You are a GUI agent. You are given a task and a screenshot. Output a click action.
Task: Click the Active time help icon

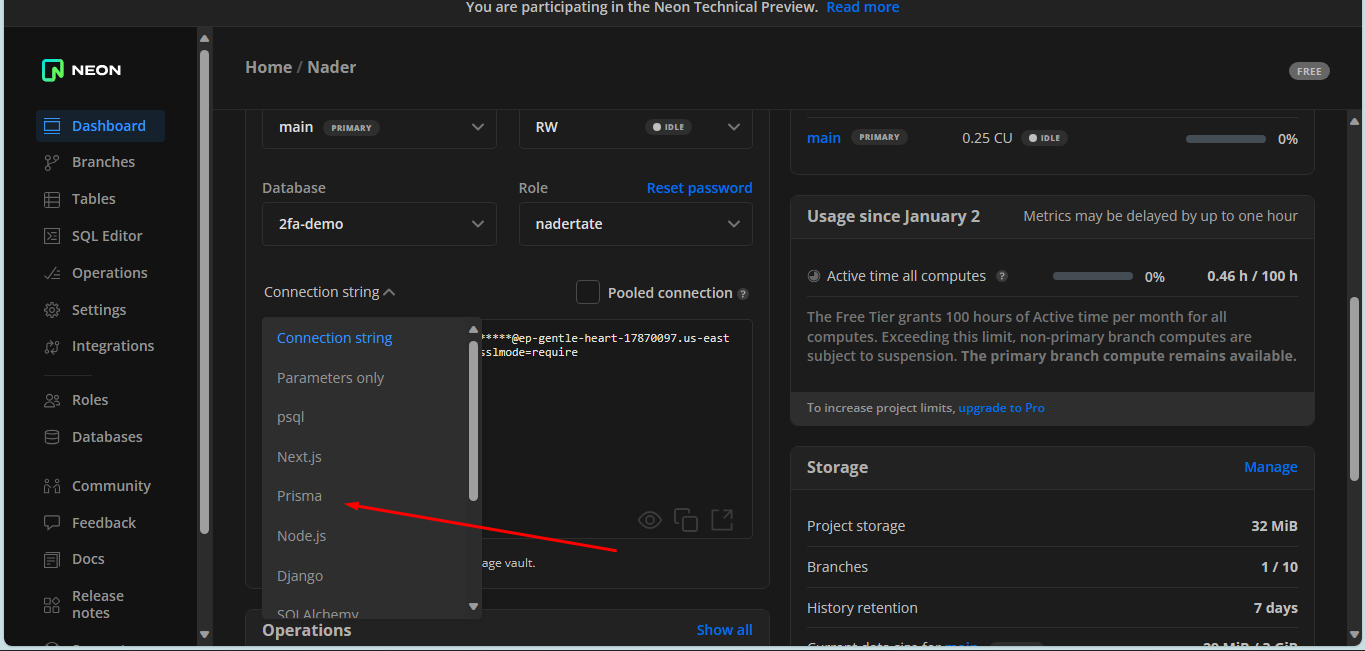point(1002,276)
